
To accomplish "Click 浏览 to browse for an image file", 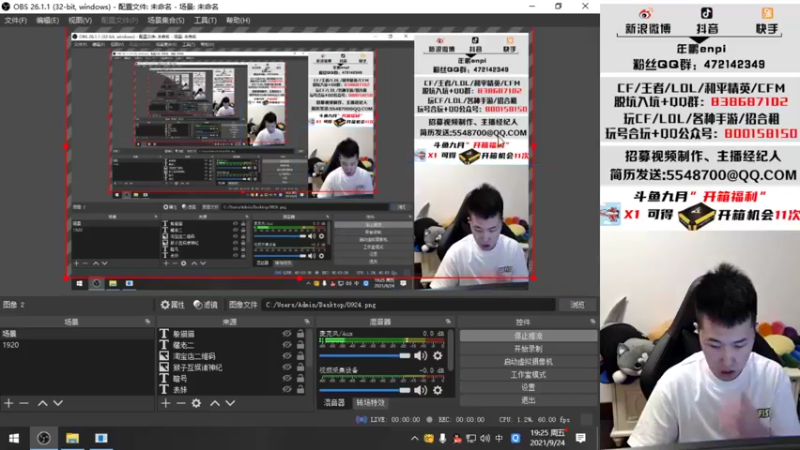I will 578,305.
